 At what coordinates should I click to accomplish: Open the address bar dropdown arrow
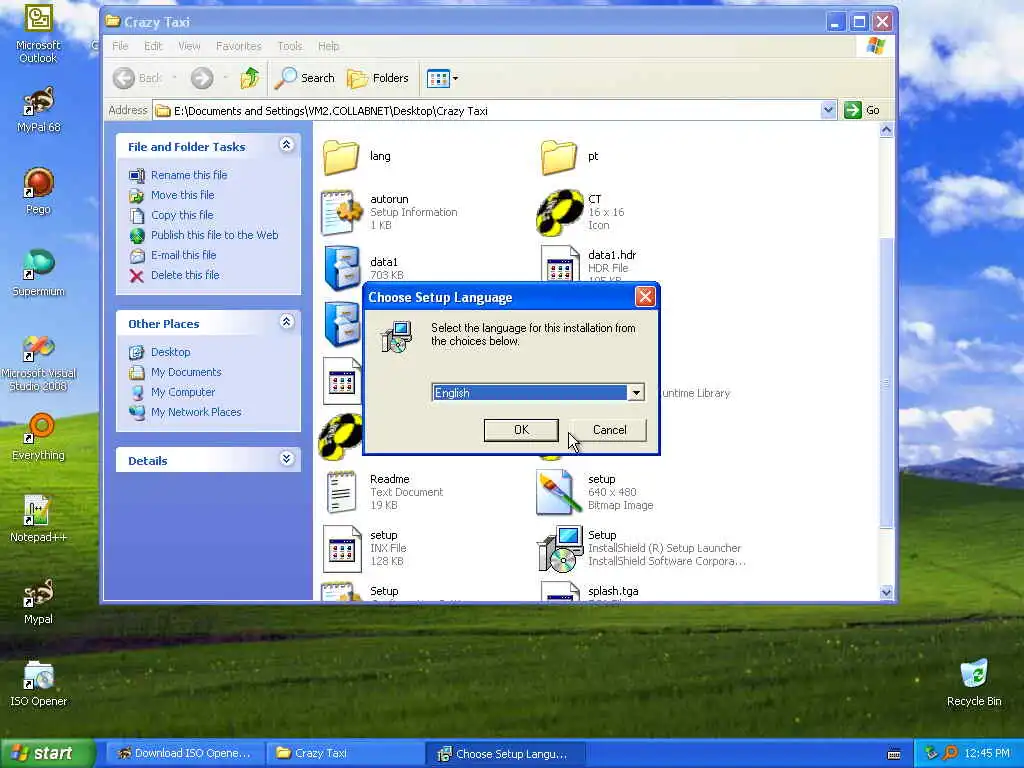(x=828, y=110)
